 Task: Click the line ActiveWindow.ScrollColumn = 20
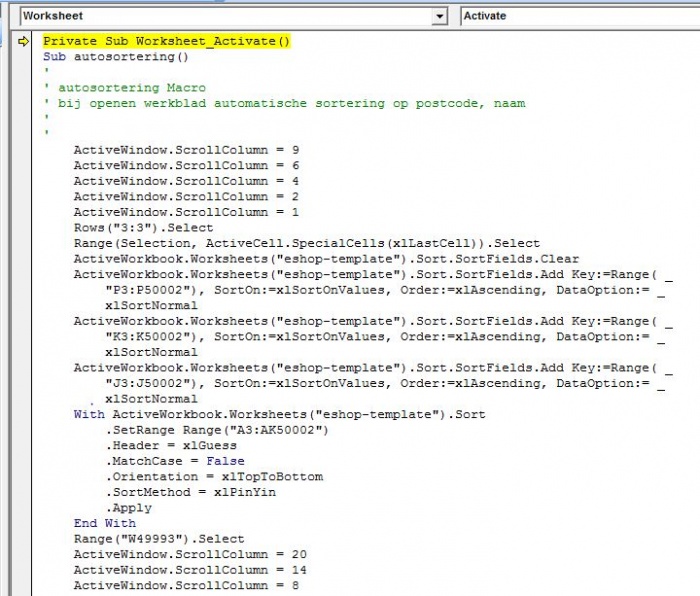[190, 554]
